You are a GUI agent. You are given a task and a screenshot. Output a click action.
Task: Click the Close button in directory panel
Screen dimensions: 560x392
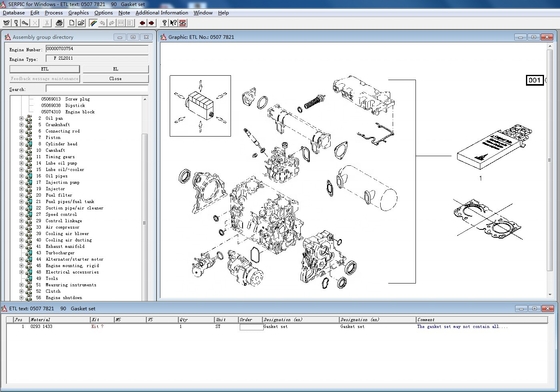pos(115,79)
